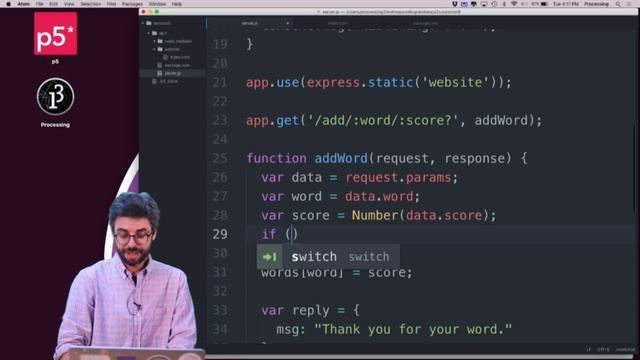Image resolution: width=640 pixels, height=360 pixels.
Task: Click the LF line ending in the status bar
Action: (x=588, y=349)
